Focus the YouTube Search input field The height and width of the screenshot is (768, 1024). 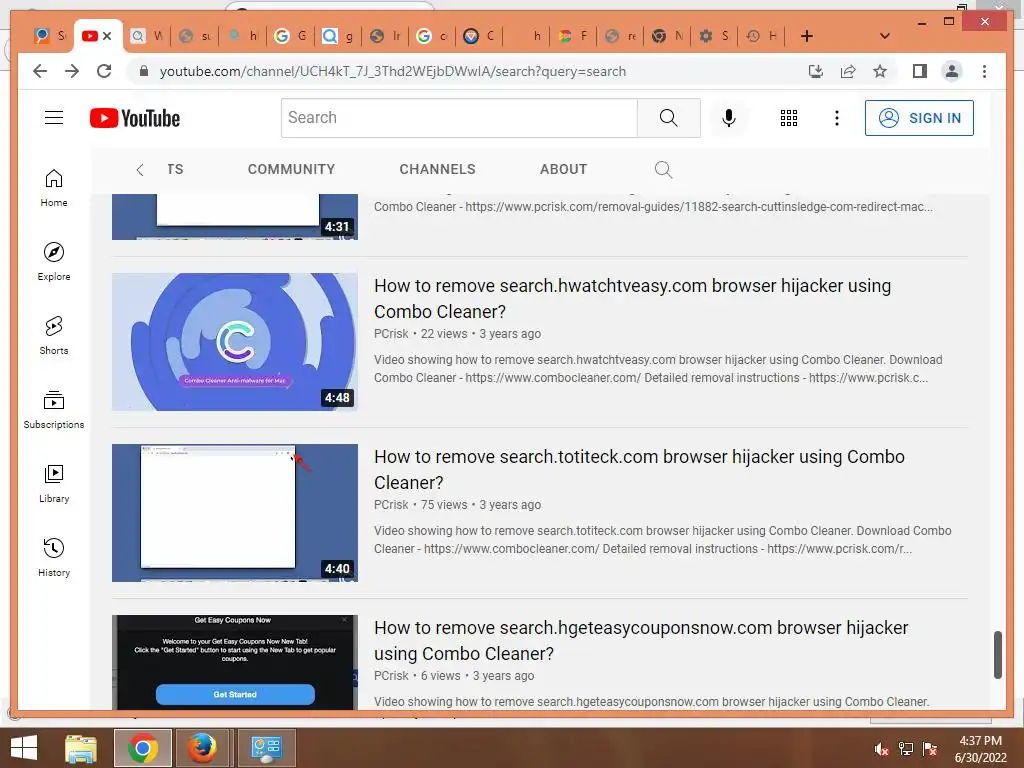[459, 118]
